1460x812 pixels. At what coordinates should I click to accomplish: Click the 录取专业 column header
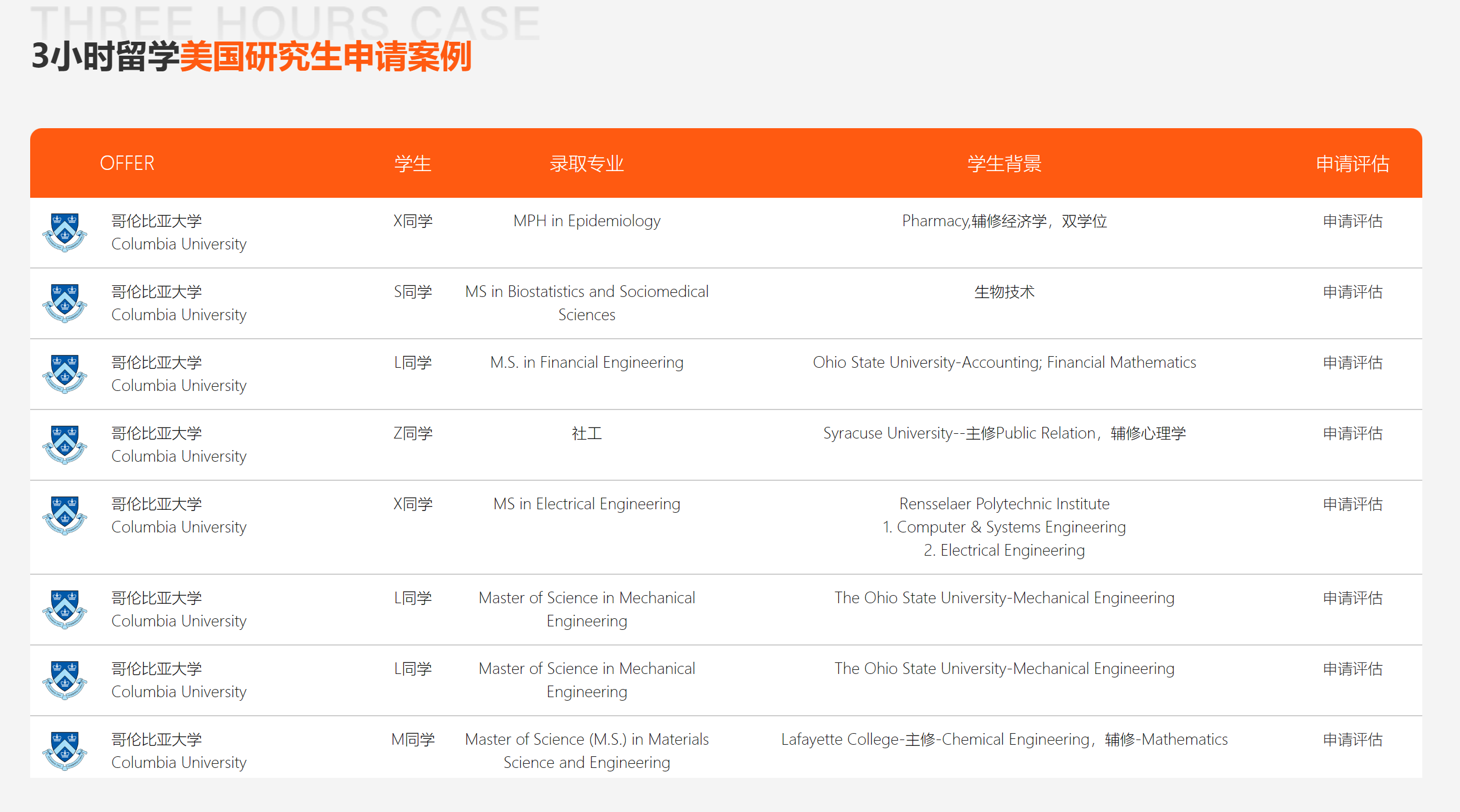pyautogui.click(x=587, y=164)
